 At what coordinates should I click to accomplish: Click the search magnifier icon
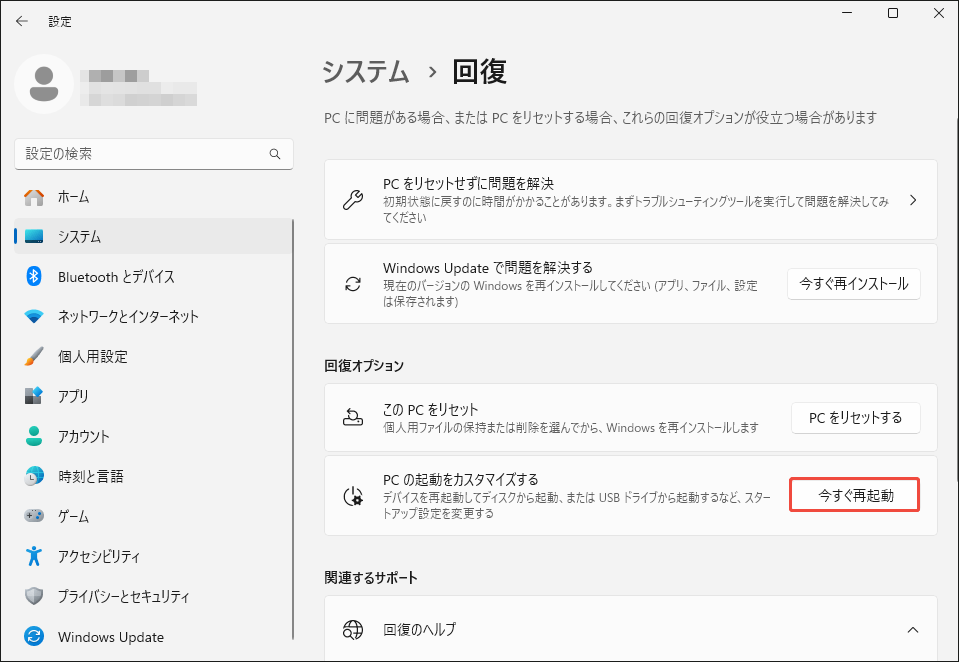275,154
